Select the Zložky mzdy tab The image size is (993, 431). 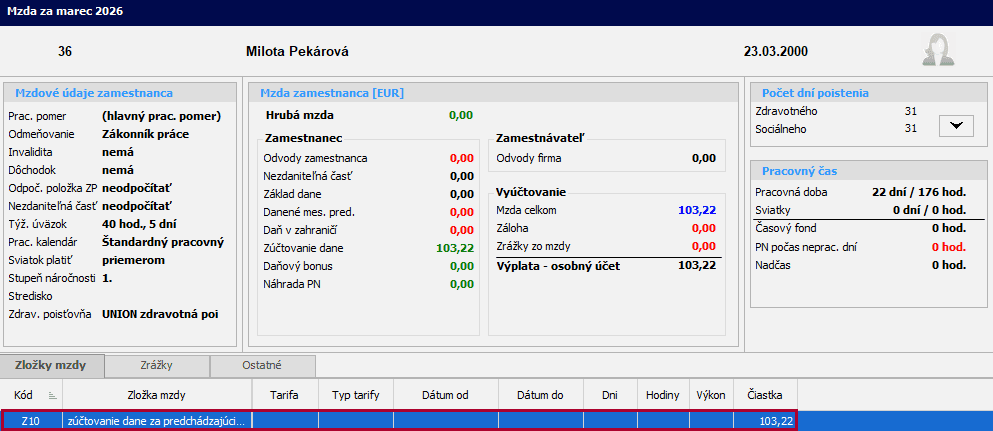(51, 366)
